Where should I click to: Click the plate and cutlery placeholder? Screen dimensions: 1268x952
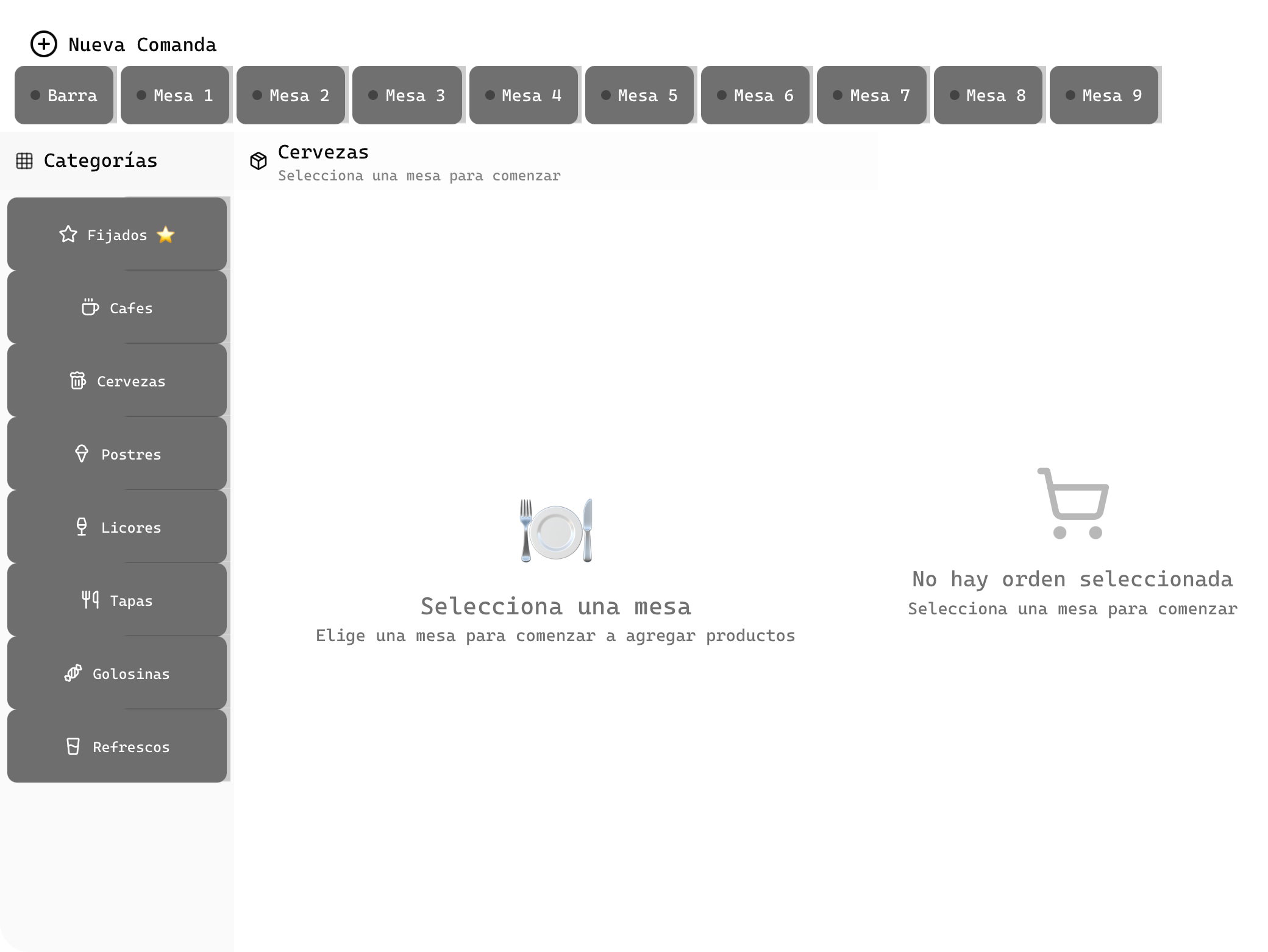[x=556, y=531]
